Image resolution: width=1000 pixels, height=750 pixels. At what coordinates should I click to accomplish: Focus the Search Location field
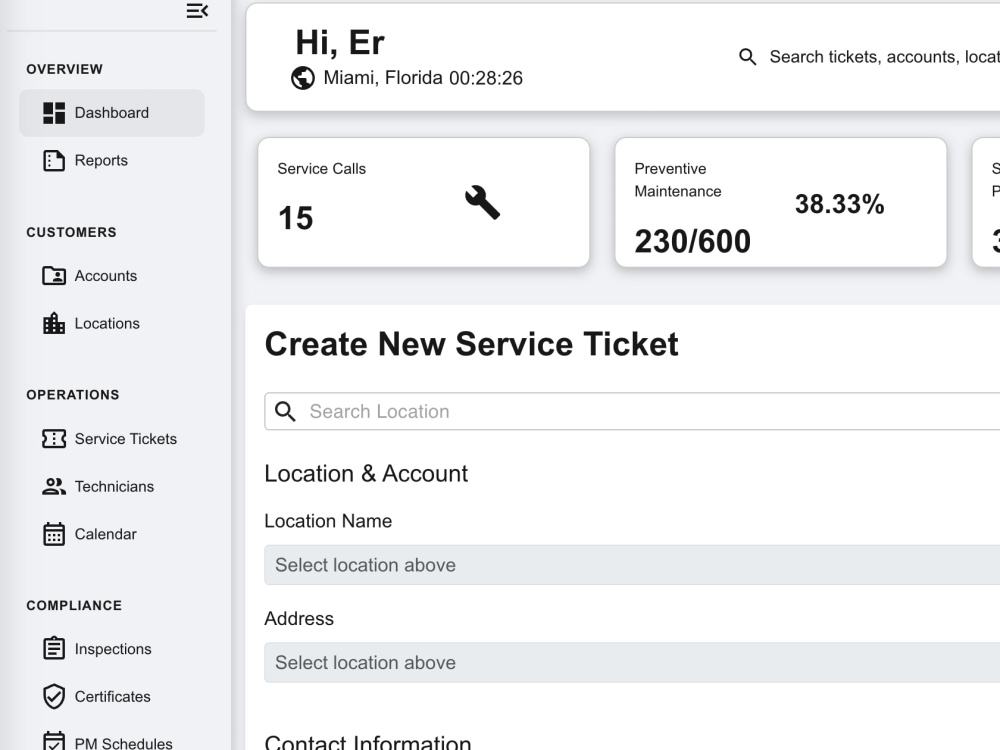coord(632,411)
